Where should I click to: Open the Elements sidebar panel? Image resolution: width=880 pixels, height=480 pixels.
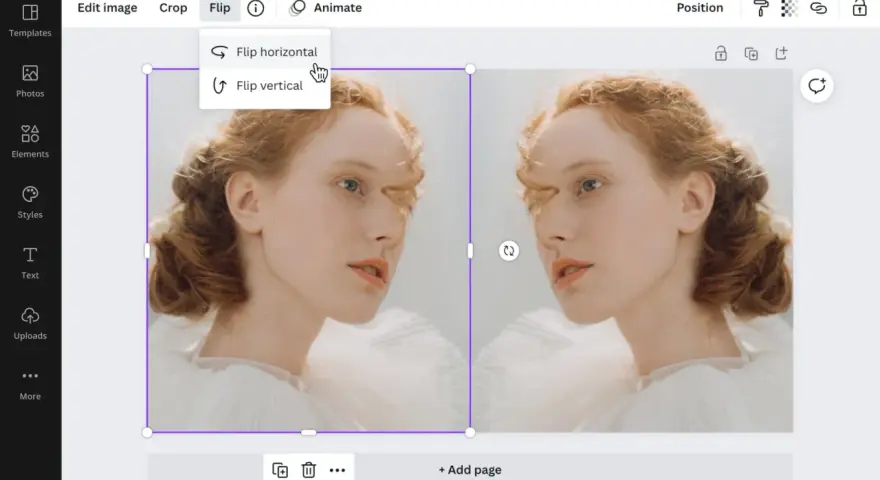30,141
